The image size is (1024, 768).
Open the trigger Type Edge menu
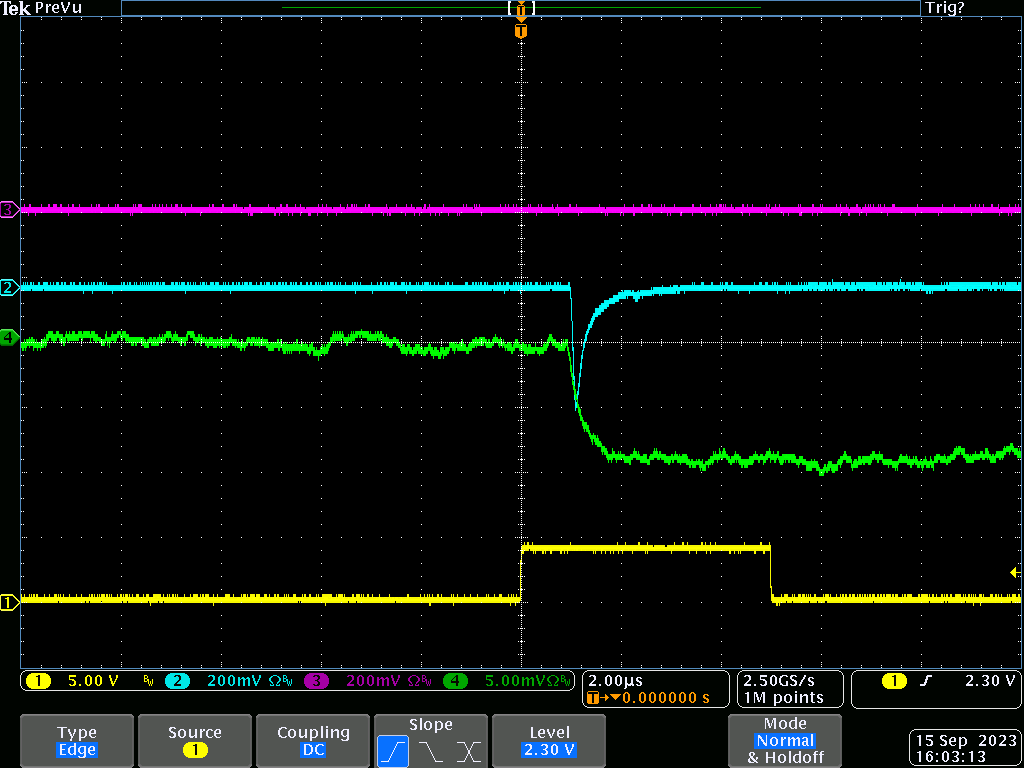click(x=77, y=741)
